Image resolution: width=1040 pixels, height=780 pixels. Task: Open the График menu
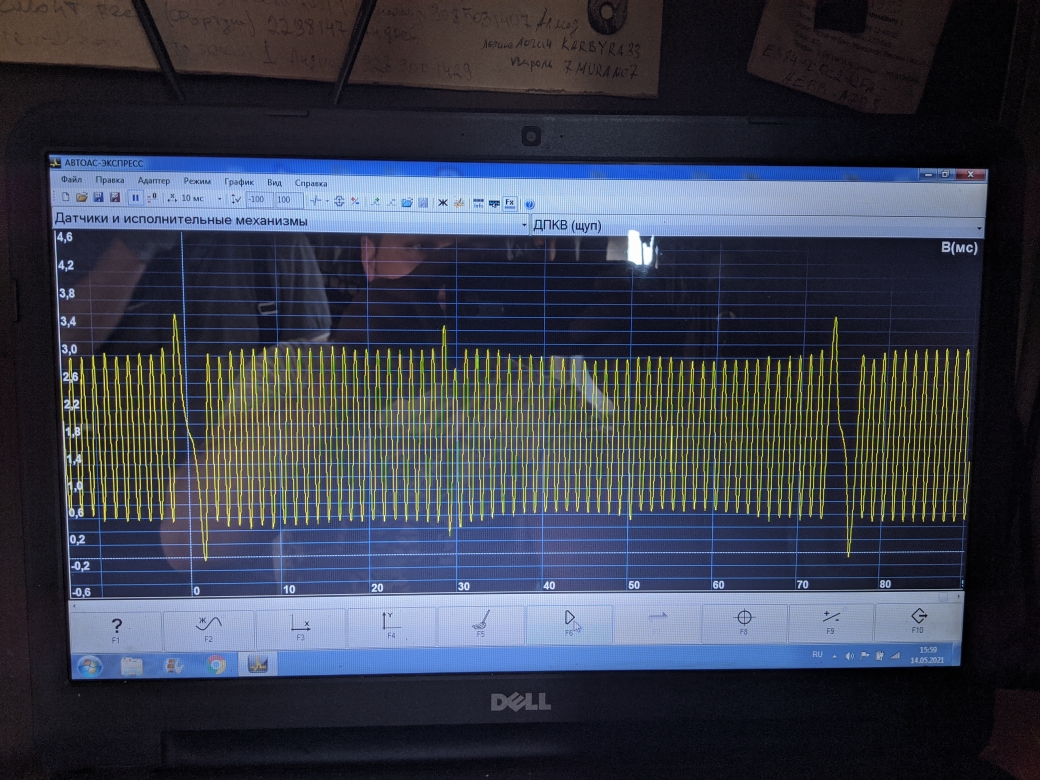(239, 182)
